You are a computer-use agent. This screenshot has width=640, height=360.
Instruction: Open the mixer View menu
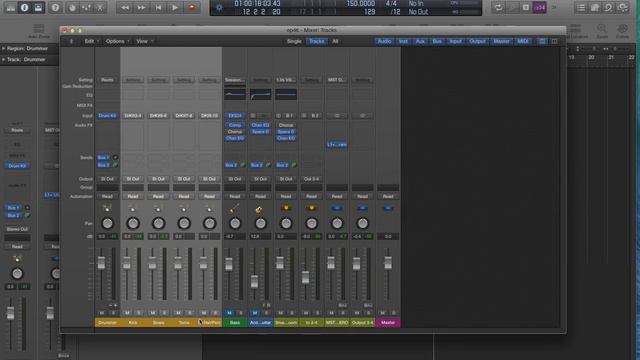tap(144, 41)
